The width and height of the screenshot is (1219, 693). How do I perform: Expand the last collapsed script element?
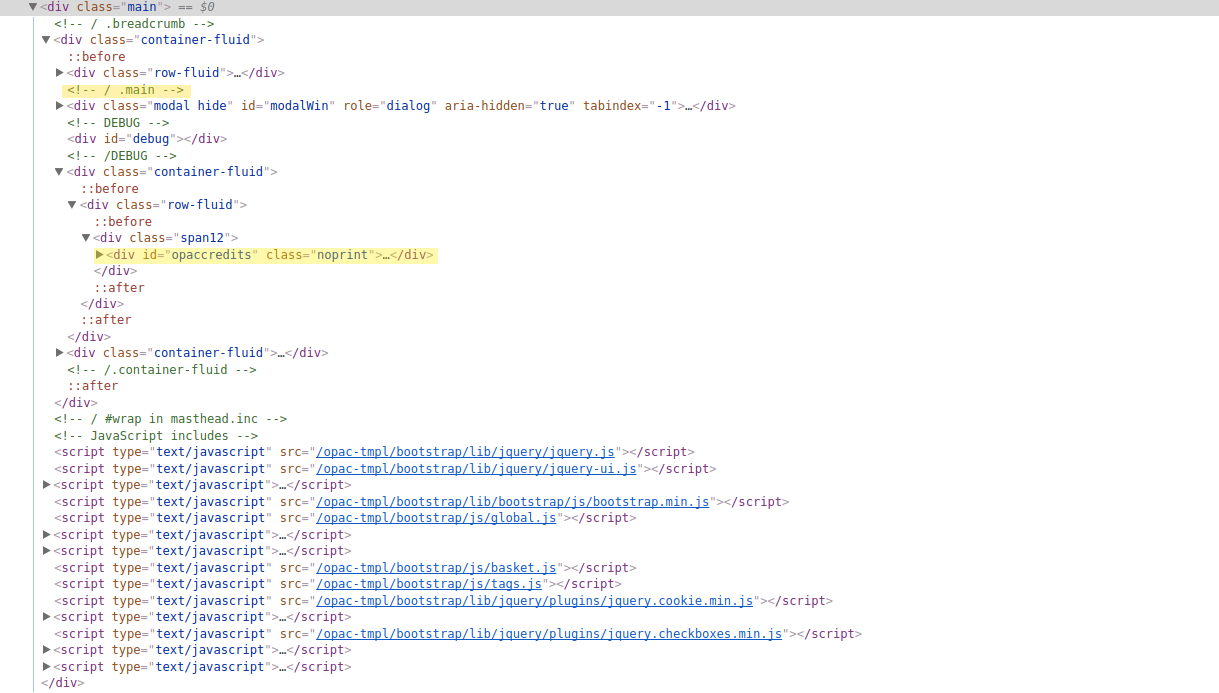tap(47, 667)
